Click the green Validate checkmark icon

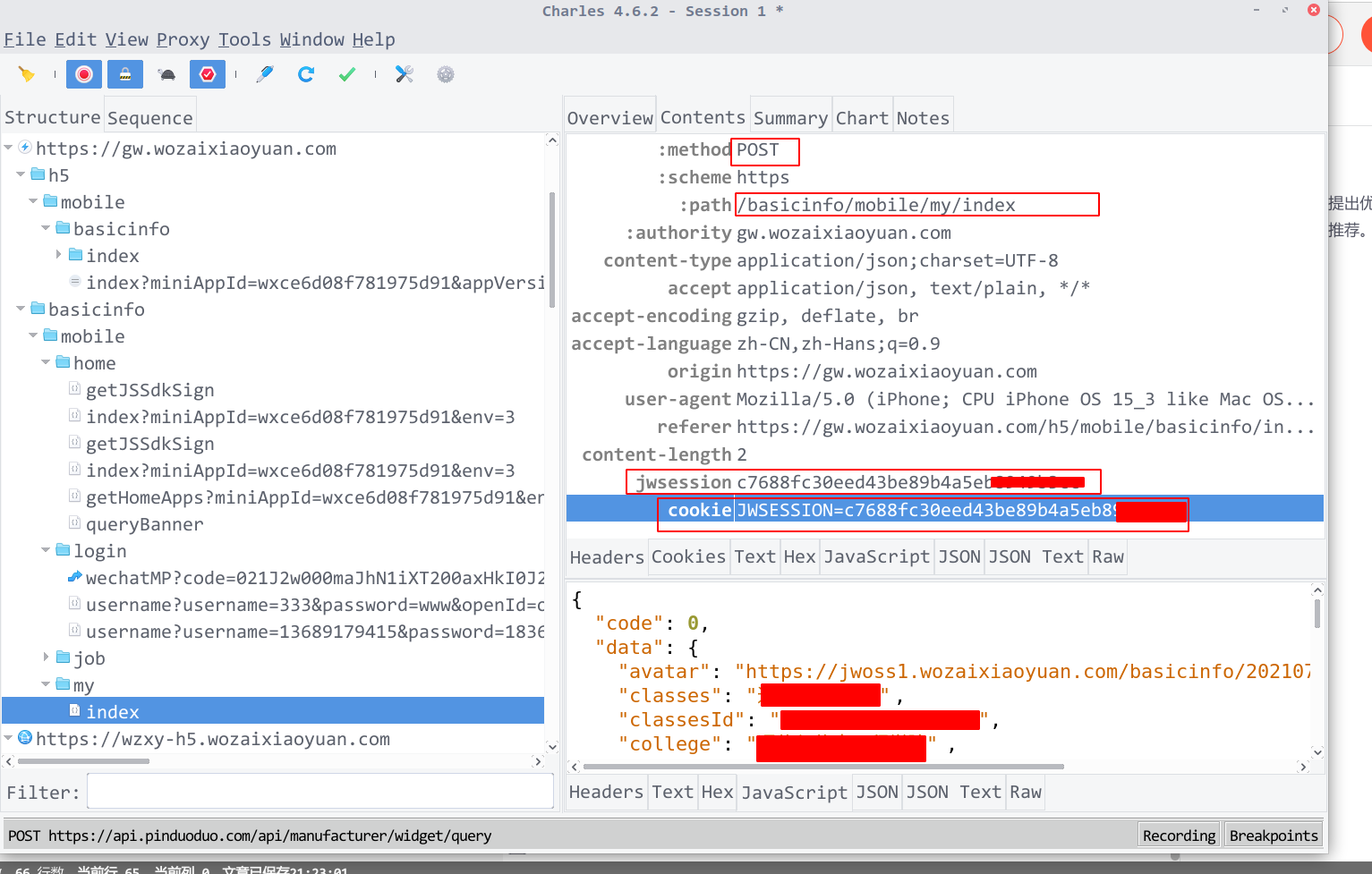347,74
